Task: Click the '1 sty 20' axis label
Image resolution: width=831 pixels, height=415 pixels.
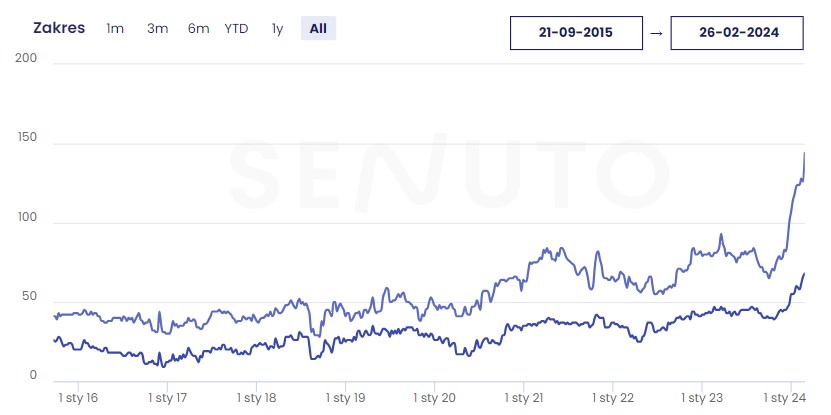Action: [434, 397]
